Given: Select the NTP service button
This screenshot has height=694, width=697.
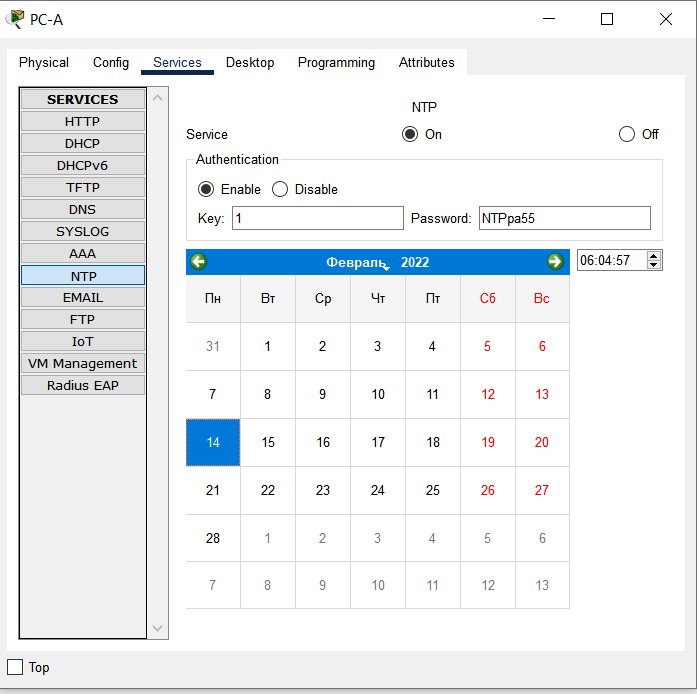Looking at the screenshot, I should tap(83, 275).
